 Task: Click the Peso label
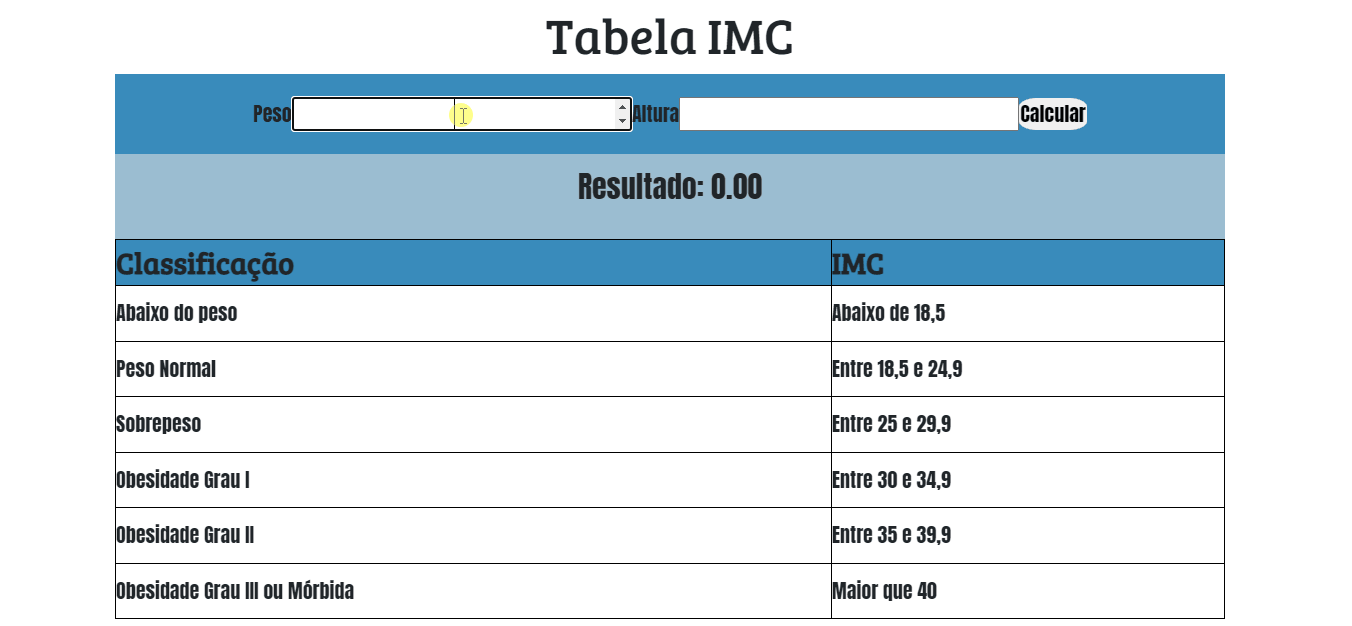[271, 114]
